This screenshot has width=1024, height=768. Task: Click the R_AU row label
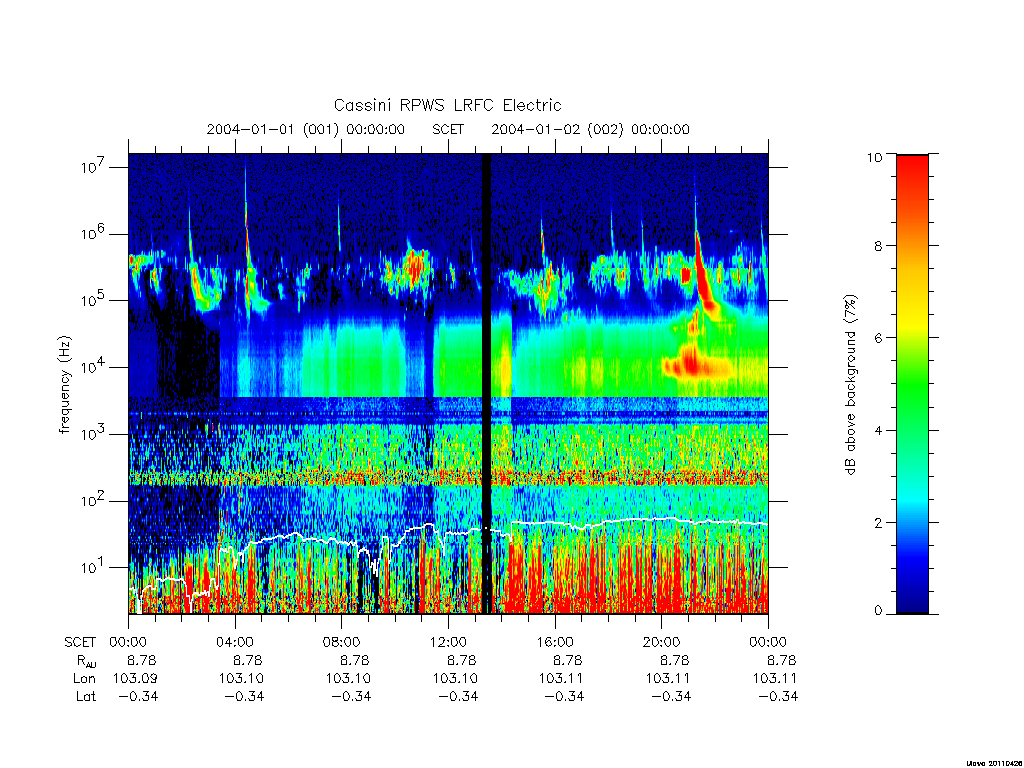(x=86, y=661)
